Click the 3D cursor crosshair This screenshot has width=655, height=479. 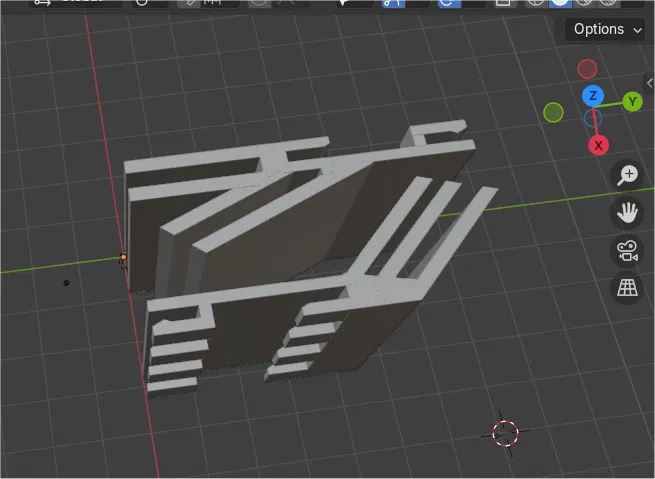tap(505, 433)
